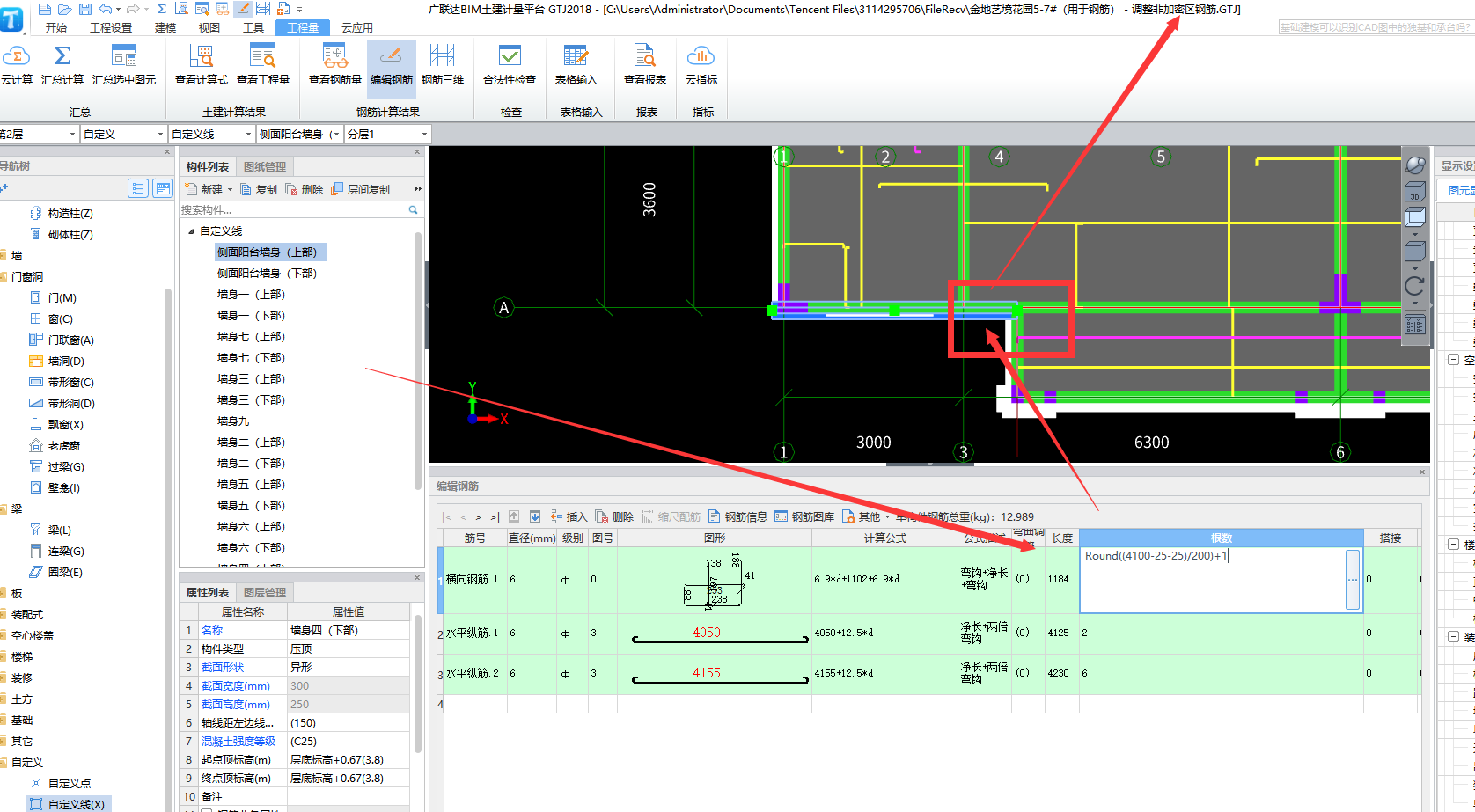Open 钢筋图库 rebar library

[804, 516]
